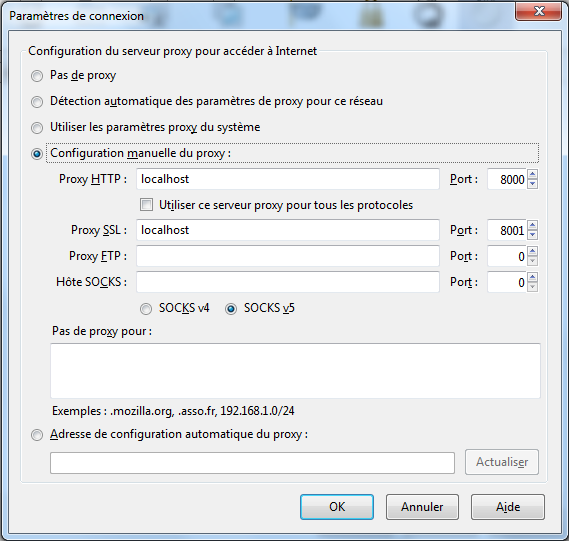This screenshot has height=541, width=569.
Task: Decrease the SSL proxy port with down arrow
Action: click(532, 235)
